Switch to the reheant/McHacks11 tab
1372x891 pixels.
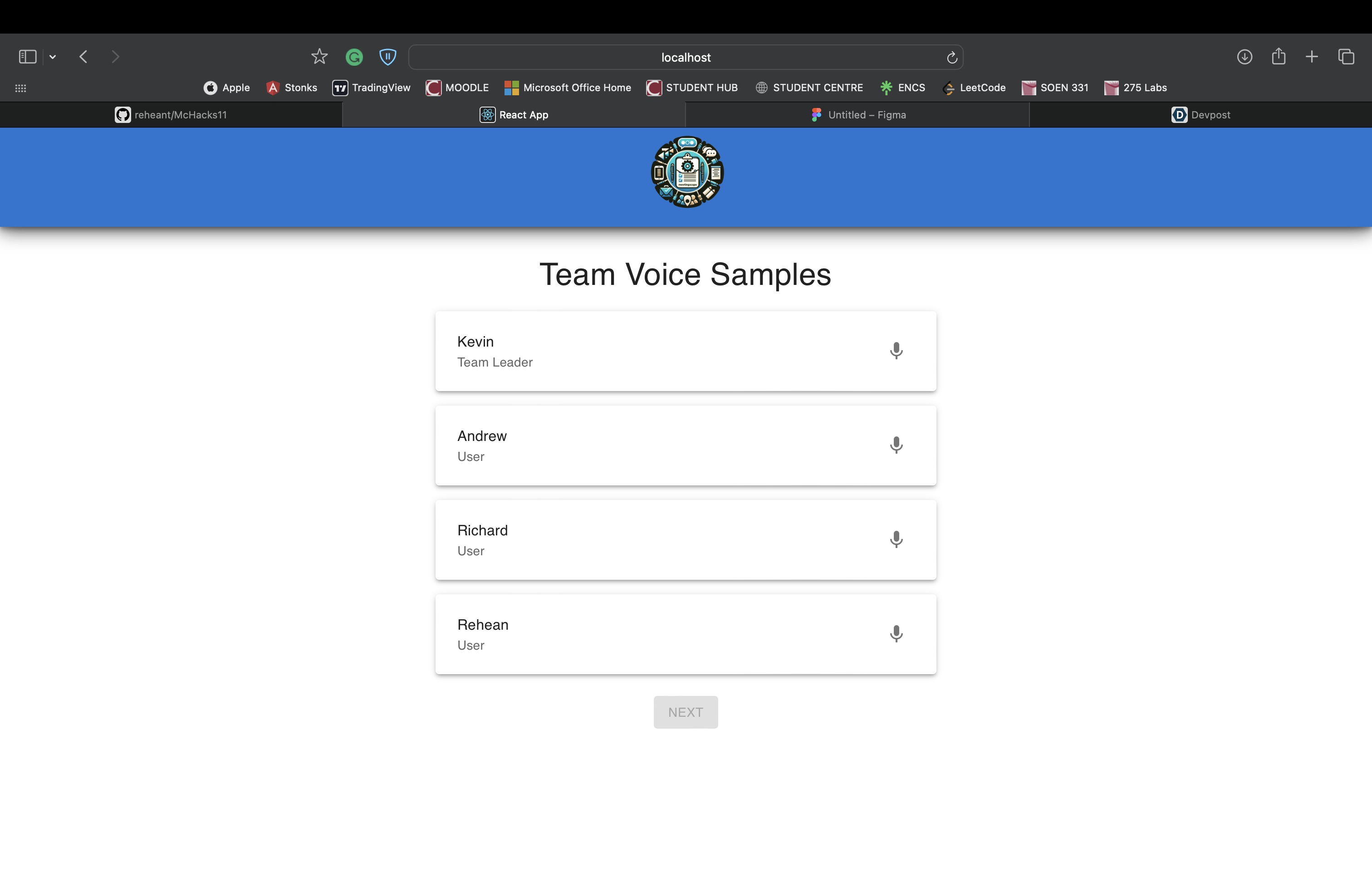pyautogui.click(x=171, y=115)
